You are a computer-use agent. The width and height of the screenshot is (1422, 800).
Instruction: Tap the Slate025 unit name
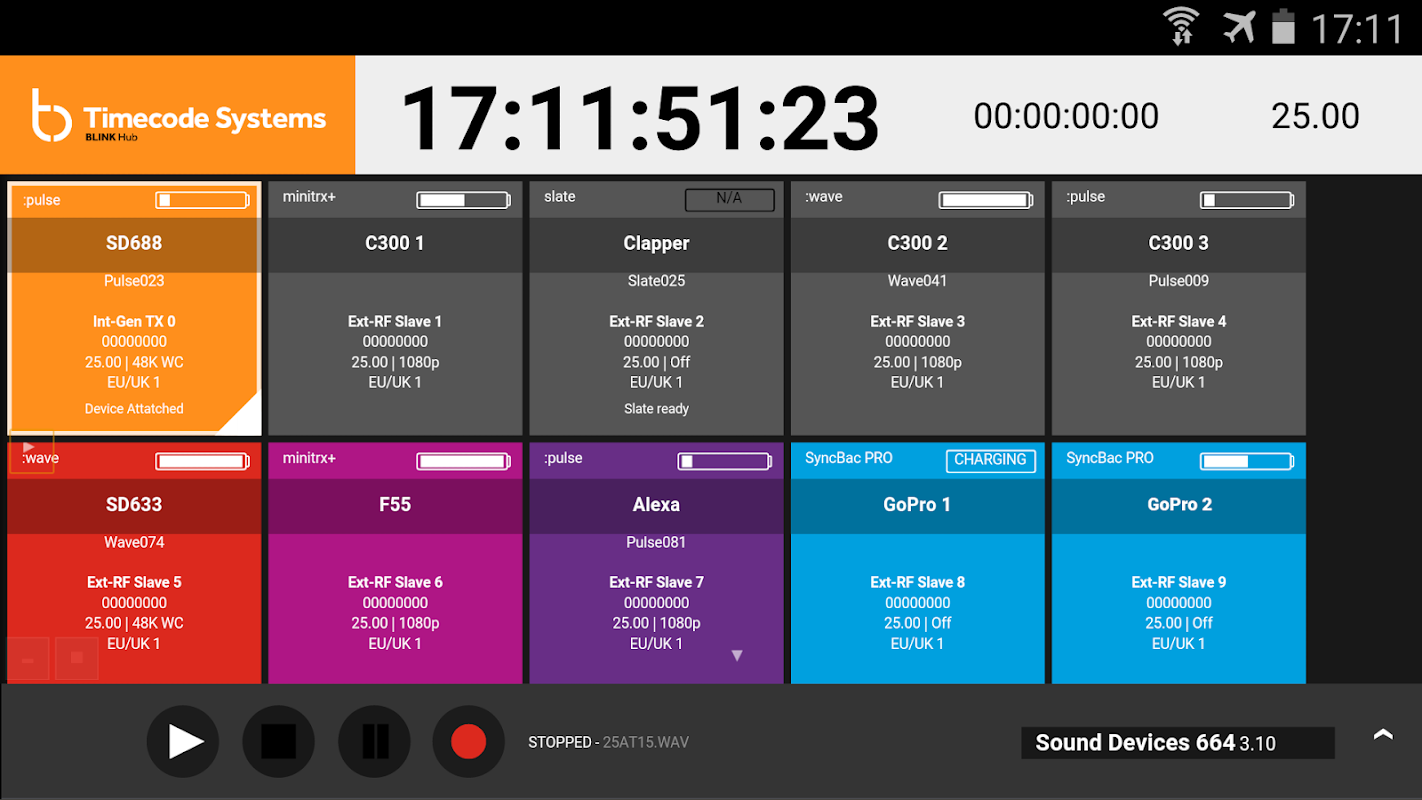point(656,281)
